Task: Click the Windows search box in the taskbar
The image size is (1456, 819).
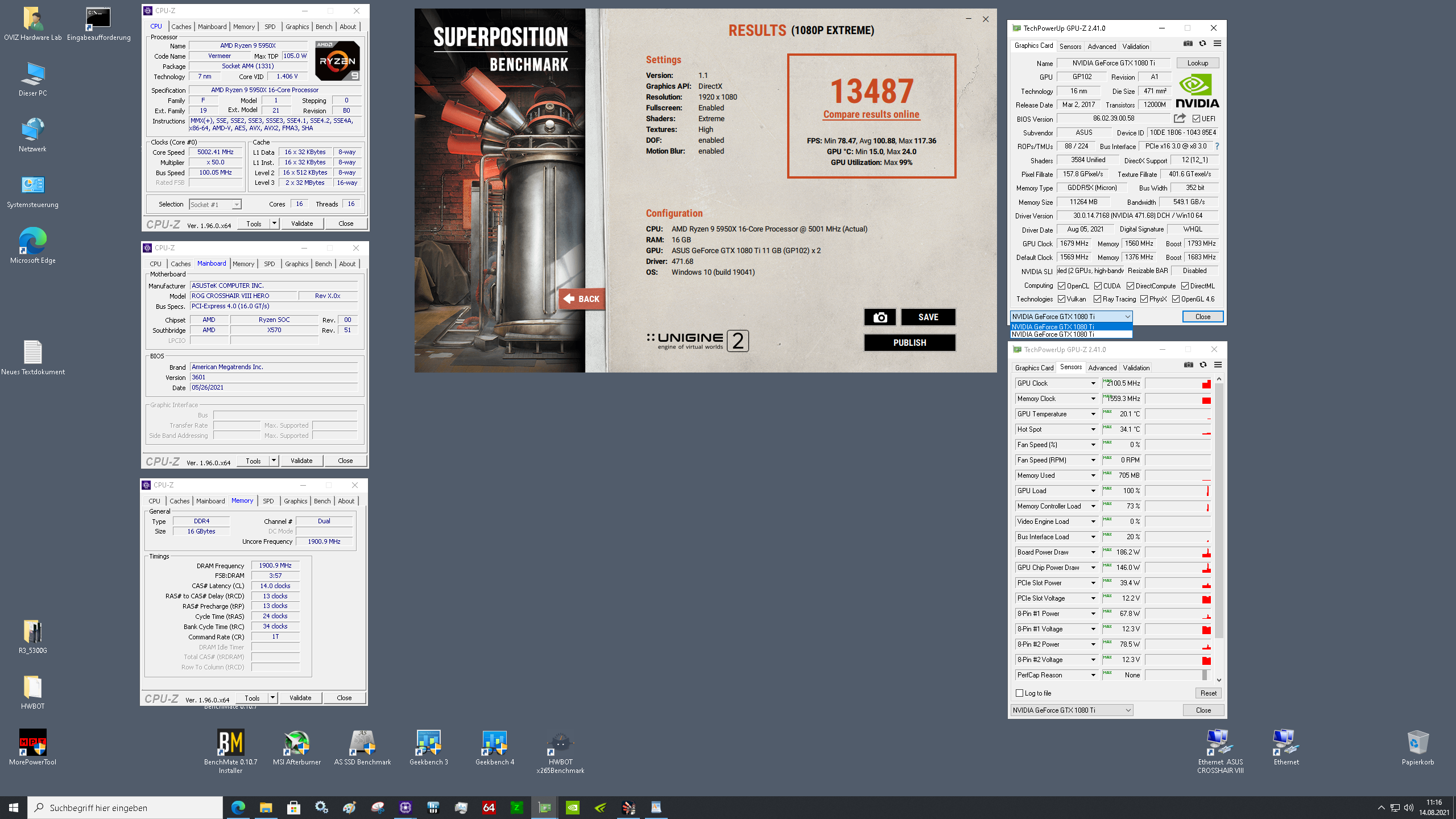Action: (125, 808)
